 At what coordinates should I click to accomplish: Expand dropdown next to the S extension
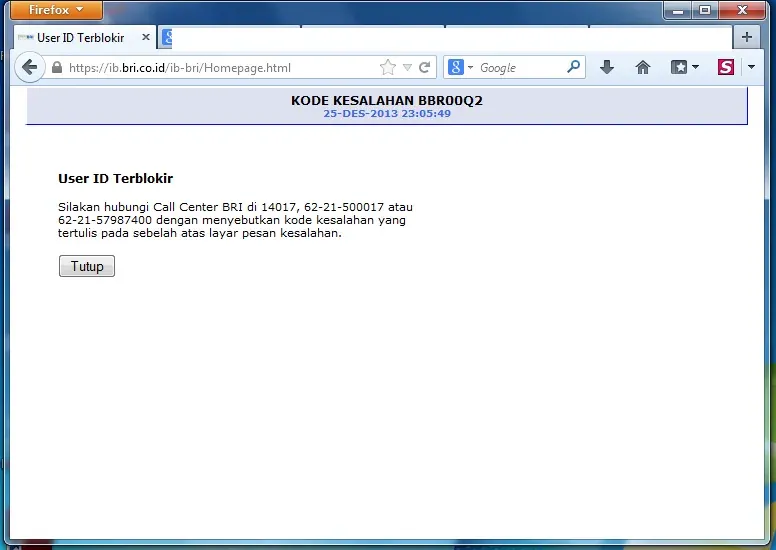click(751, 67)
